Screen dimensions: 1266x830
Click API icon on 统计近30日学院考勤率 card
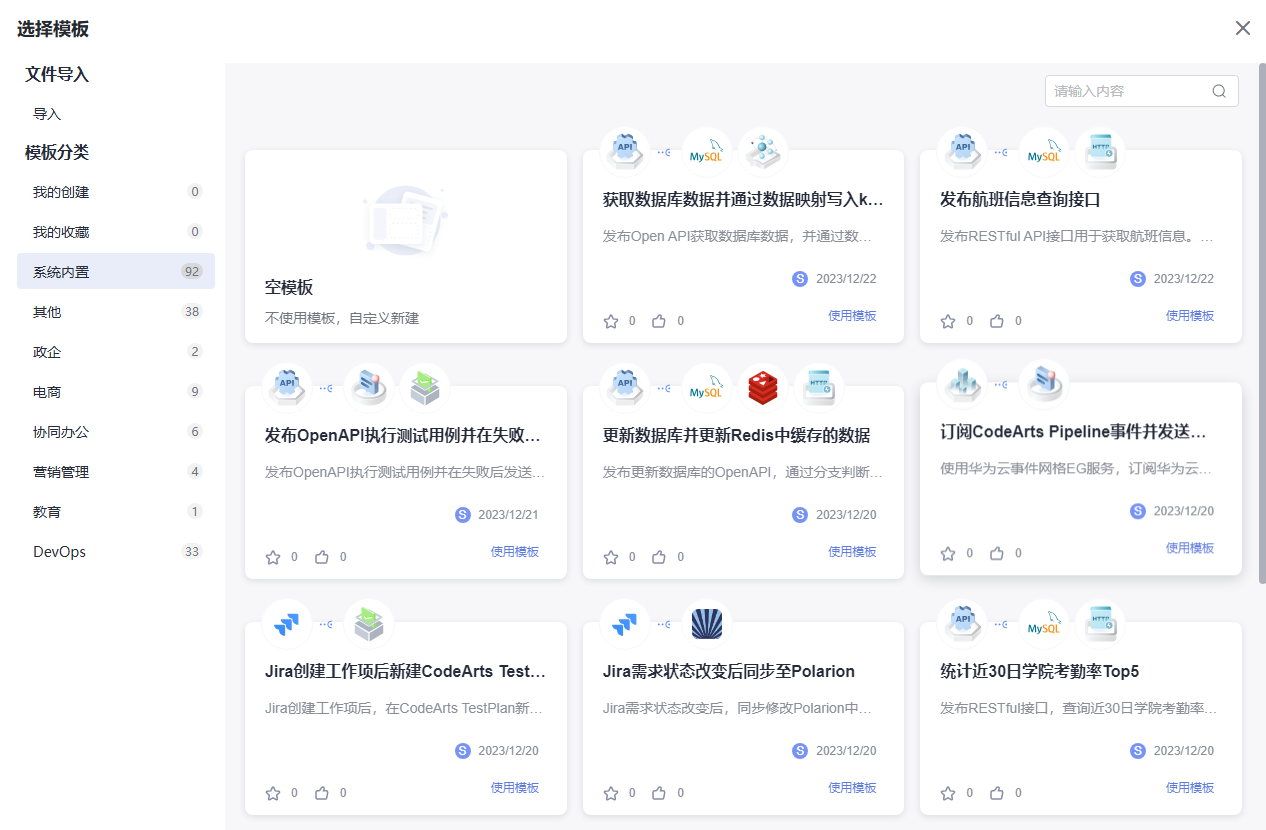point(963,624)
